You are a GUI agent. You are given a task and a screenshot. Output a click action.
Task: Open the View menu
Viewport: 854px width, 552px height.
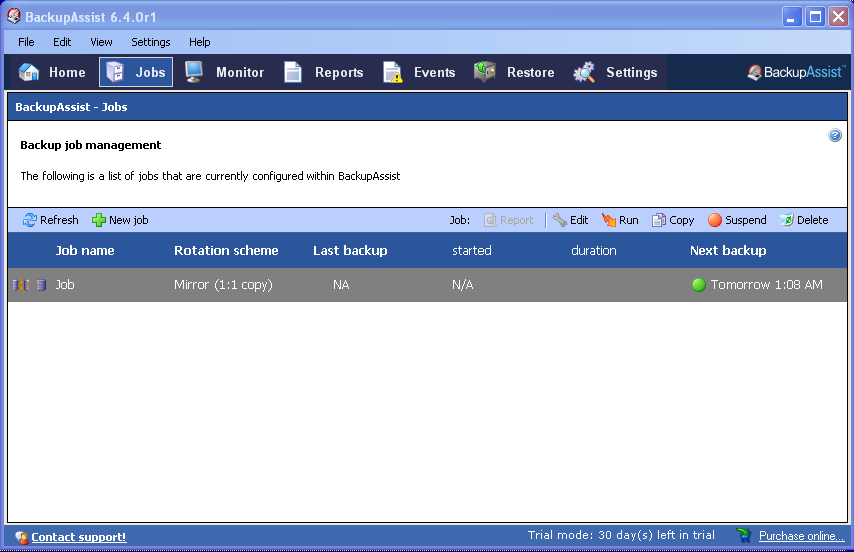[x=101, y=42]
